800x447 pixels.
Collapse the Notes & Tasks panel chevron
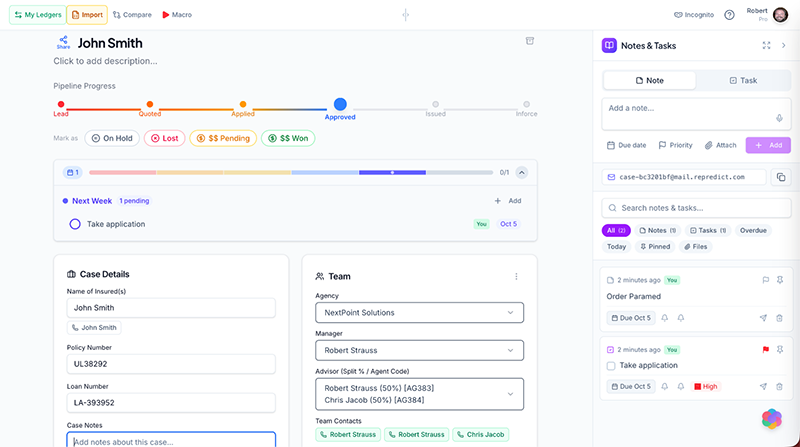(784, 45)
